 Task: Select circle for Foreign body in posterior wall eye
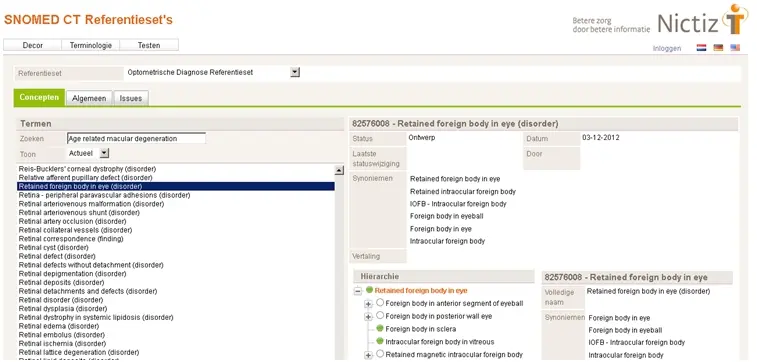[380, 316]
